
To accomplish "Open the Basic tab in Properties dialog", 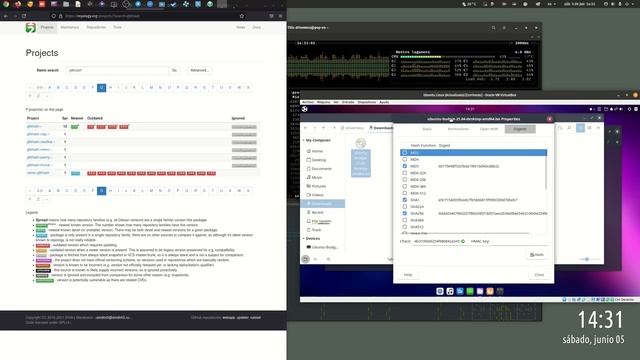I will tap(427, 129).
